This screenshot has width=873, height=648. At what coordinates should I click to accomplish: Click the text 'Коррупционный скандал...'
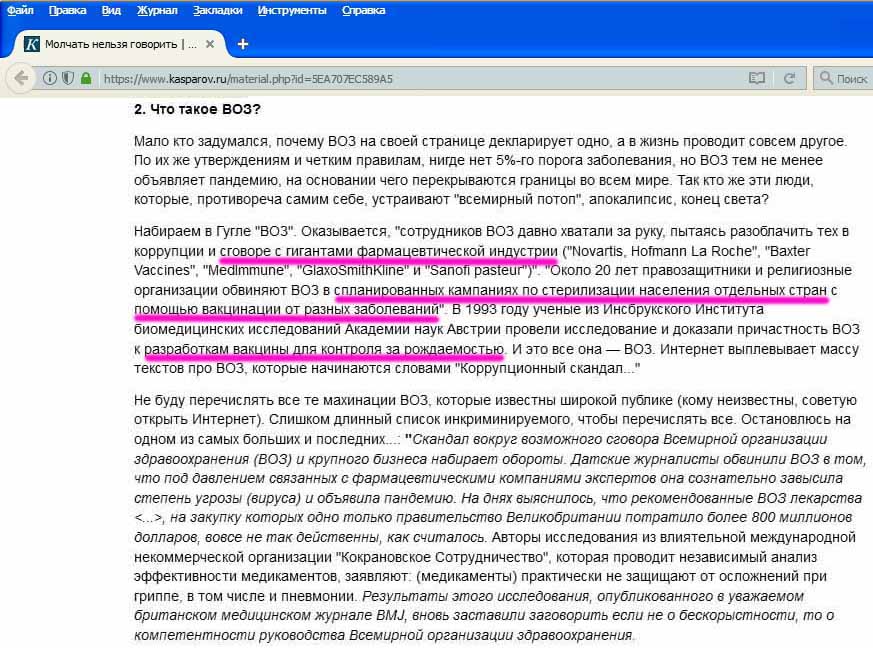coord(548,369)
